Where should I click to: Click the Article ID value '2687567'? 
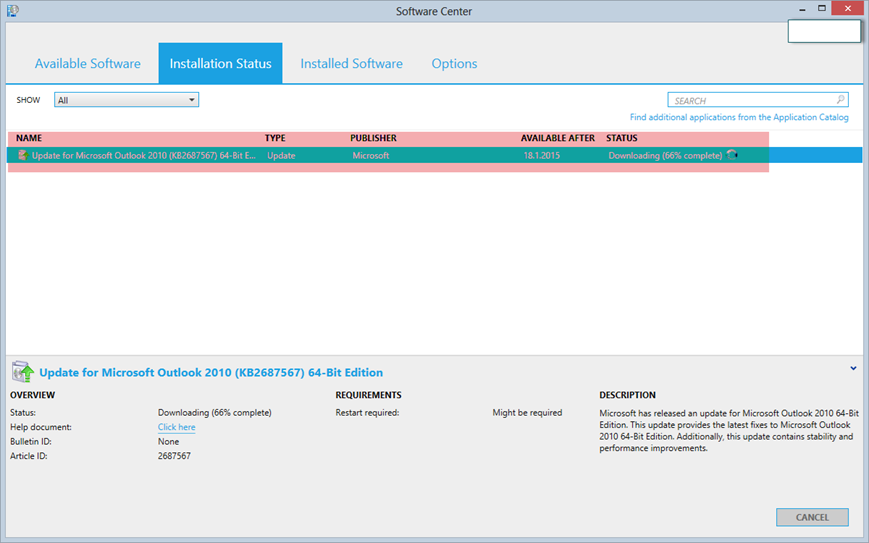coord(174,456)
